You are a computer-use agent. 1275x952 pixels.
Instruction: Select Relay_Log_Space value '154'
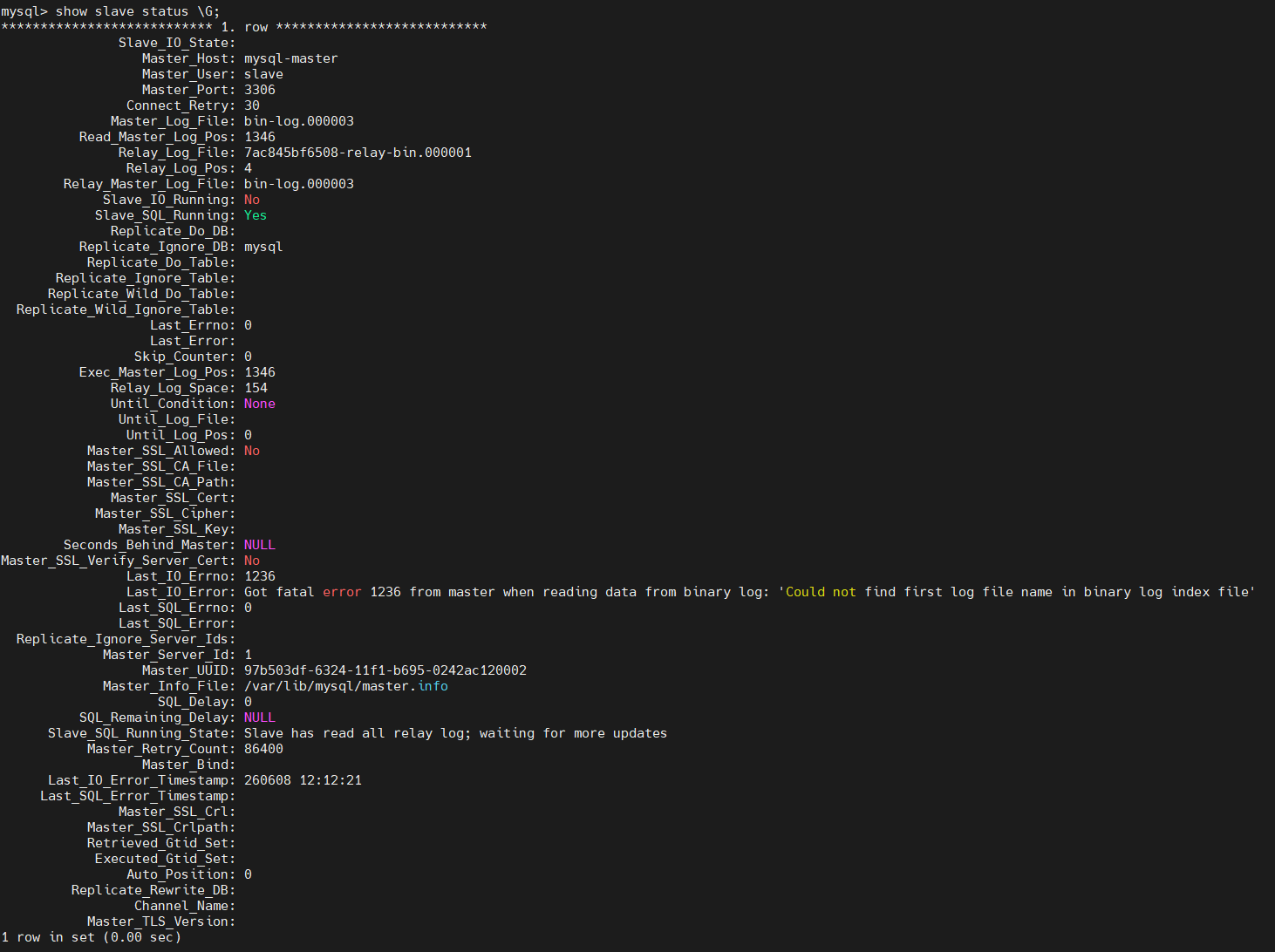pos(256,388)
